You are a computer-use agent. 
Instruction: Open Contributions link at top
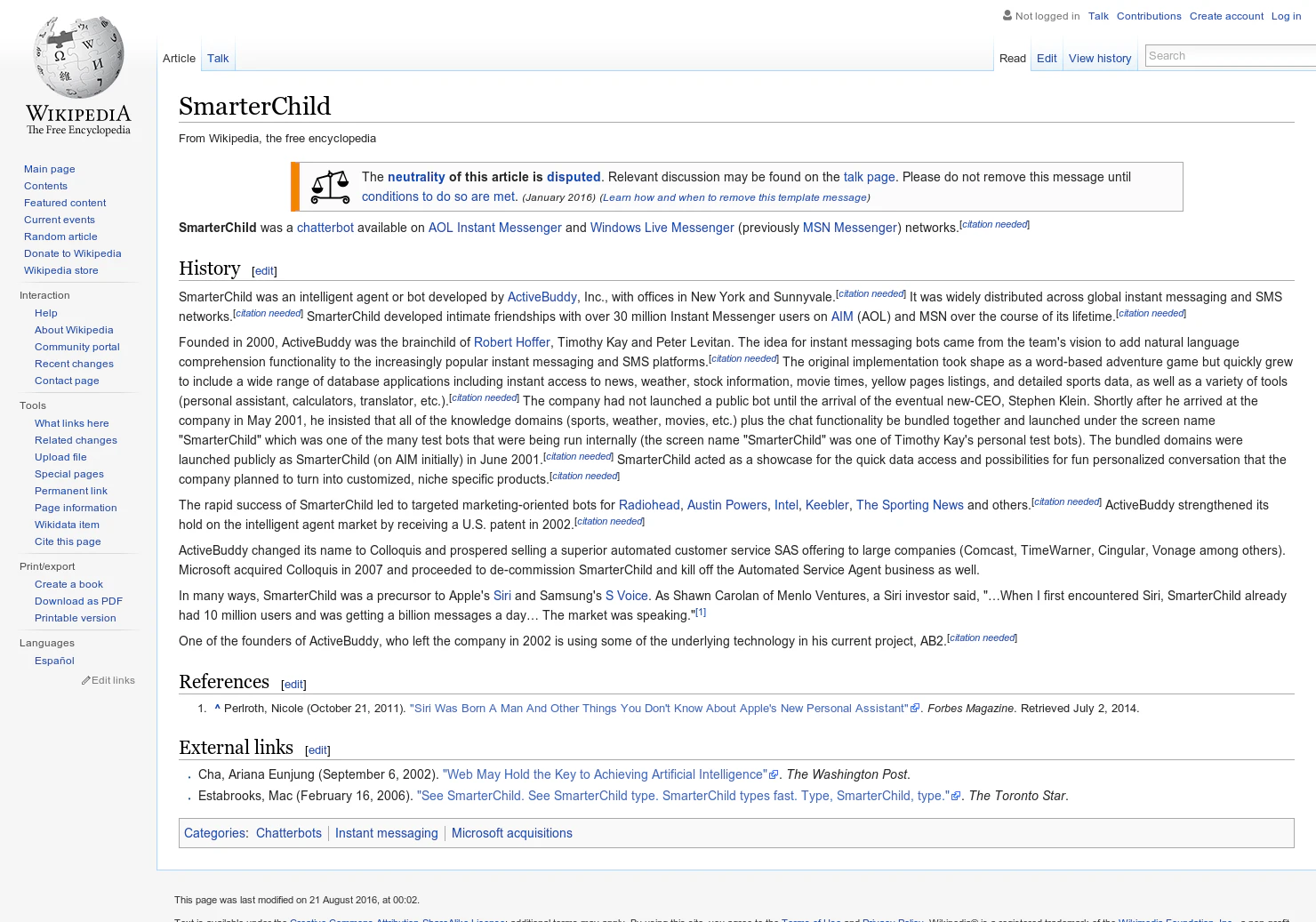[x=1149, y=16]
